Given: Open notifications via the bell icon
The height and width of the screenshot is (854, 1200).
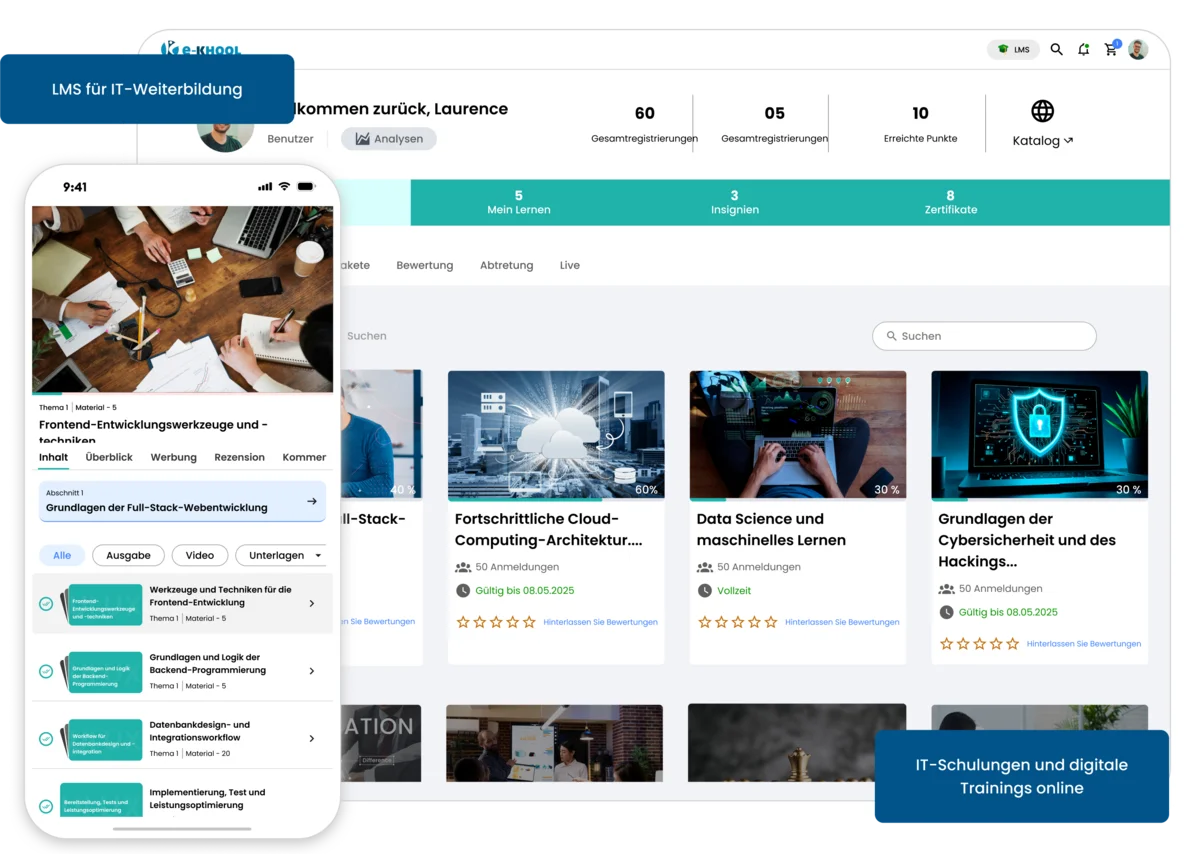Looking at the screenshot, I should [1083, 48].
